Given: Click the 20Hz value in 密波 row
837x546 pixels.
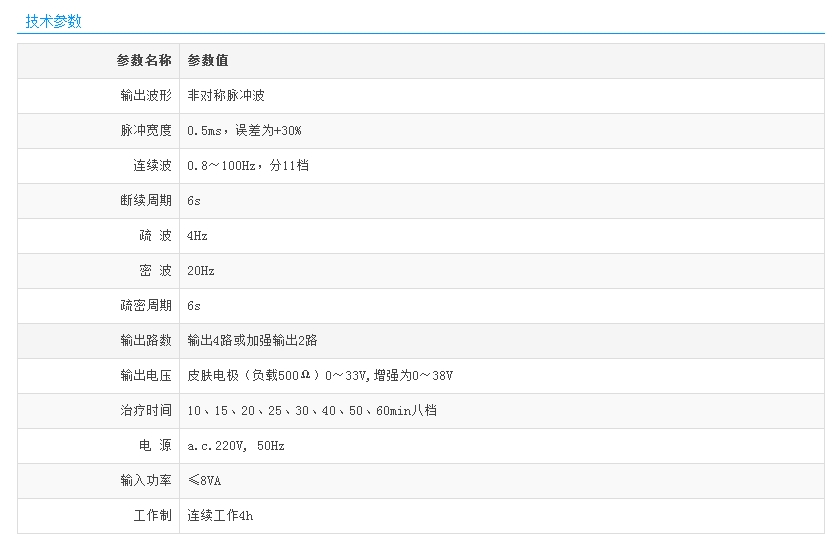Looking at the screenshot, I should 201,271.
